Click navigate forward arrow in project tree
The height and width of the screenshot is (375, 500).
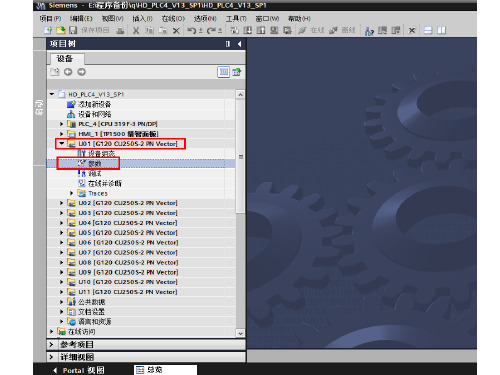[x=81, y=72]
